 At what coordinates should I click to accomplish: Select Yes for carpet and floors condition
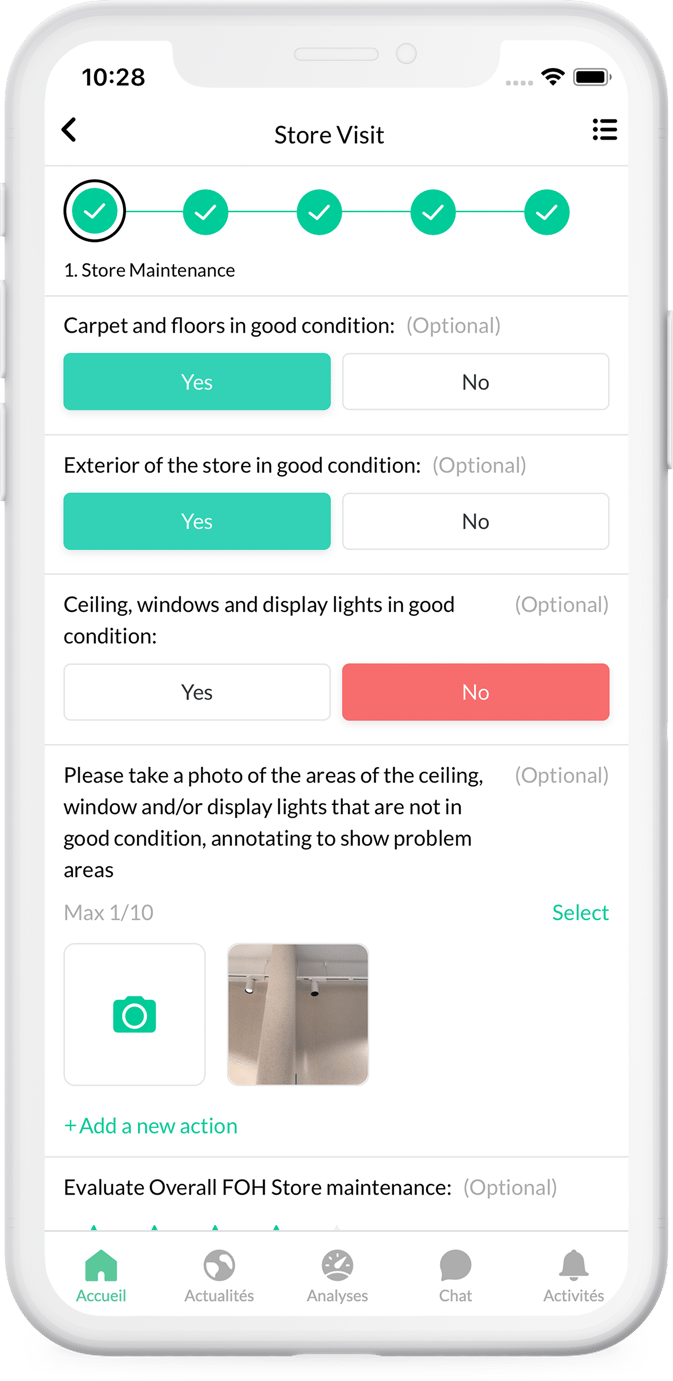coord(197,381)
